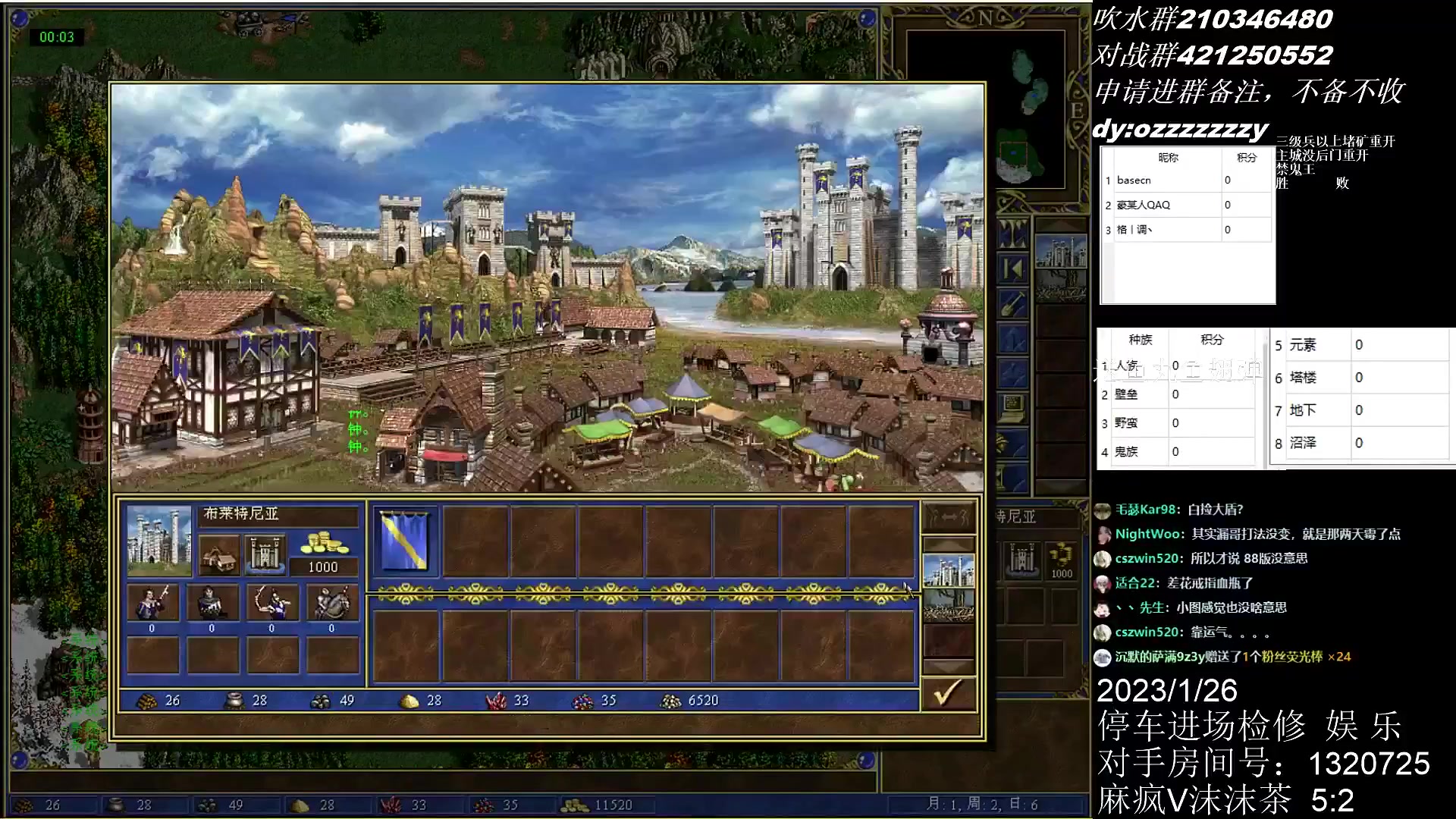Image resolution: width=1456 pixels, height=819 pixels.
Task: Select basecn row in scoreboard overlay
Action: (x=1187, y=180)
